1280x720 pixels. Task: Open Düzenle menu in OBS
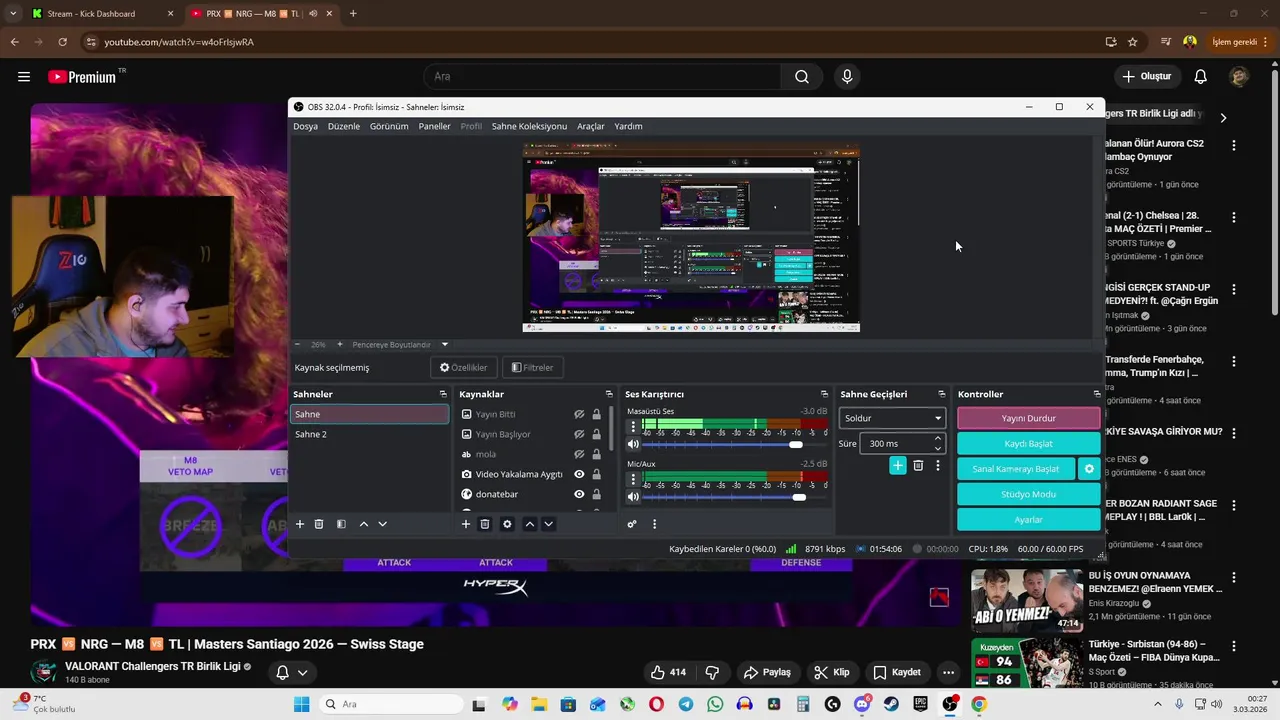pyautogui.click(x=344, y=126)
